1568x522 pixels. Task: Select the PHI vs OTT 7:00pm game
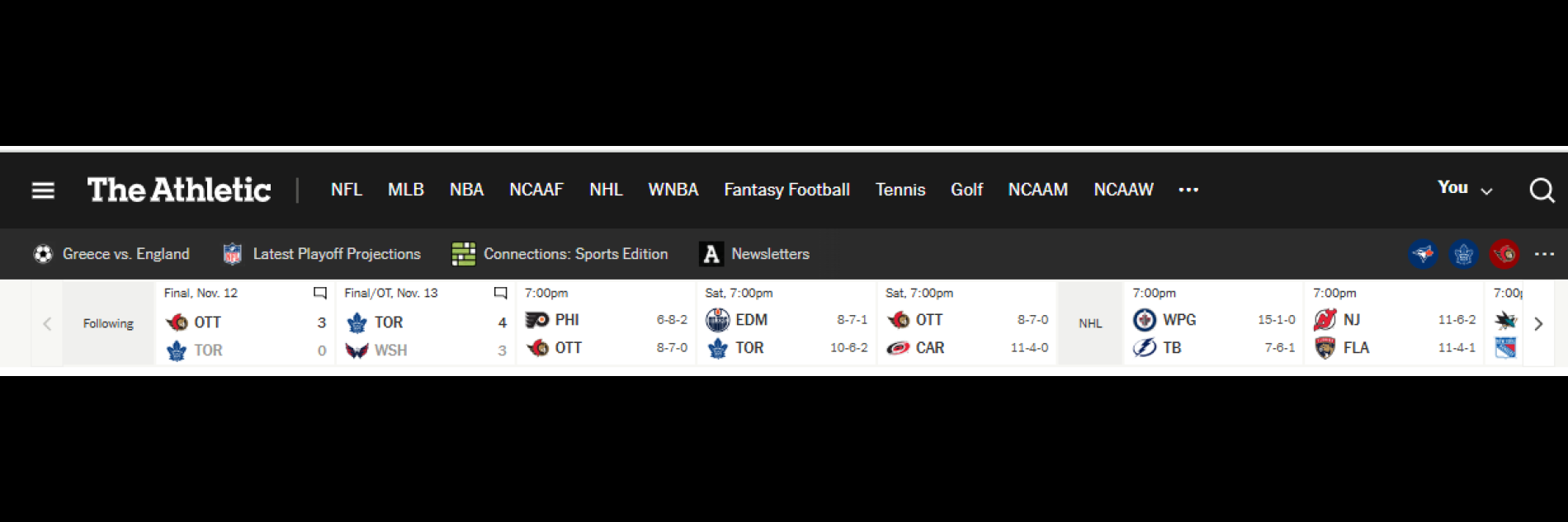tap(606, 323)
